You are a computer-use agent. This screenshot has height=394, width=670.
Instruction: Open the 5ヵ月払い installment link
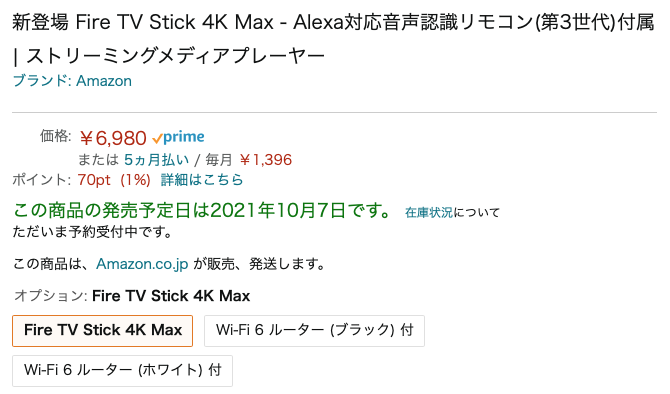156,160
